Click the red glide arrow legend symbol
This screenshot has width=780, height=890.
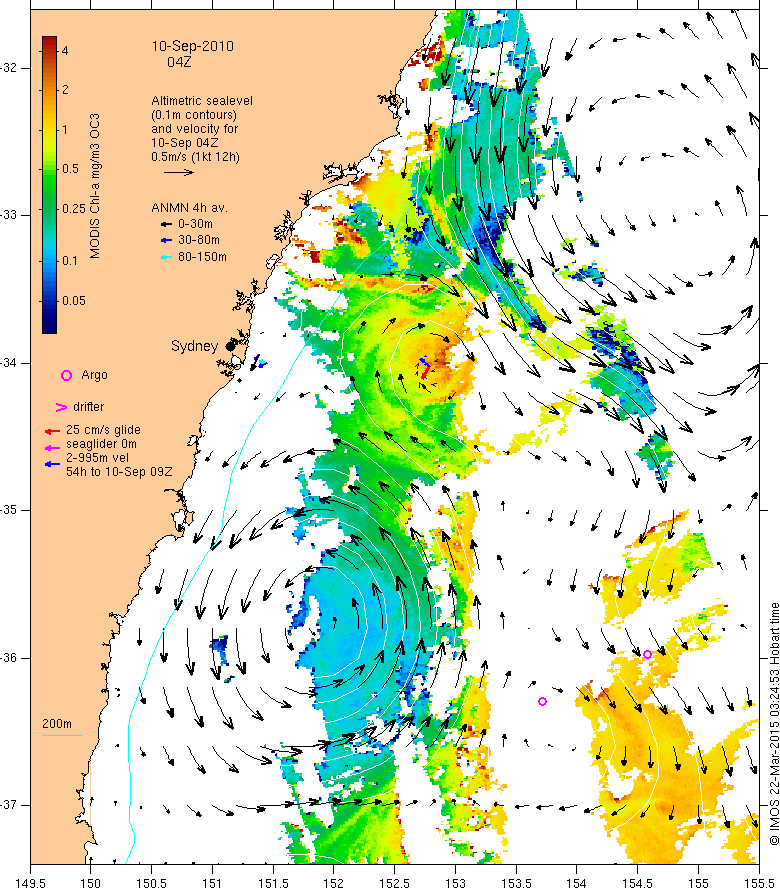52,431
